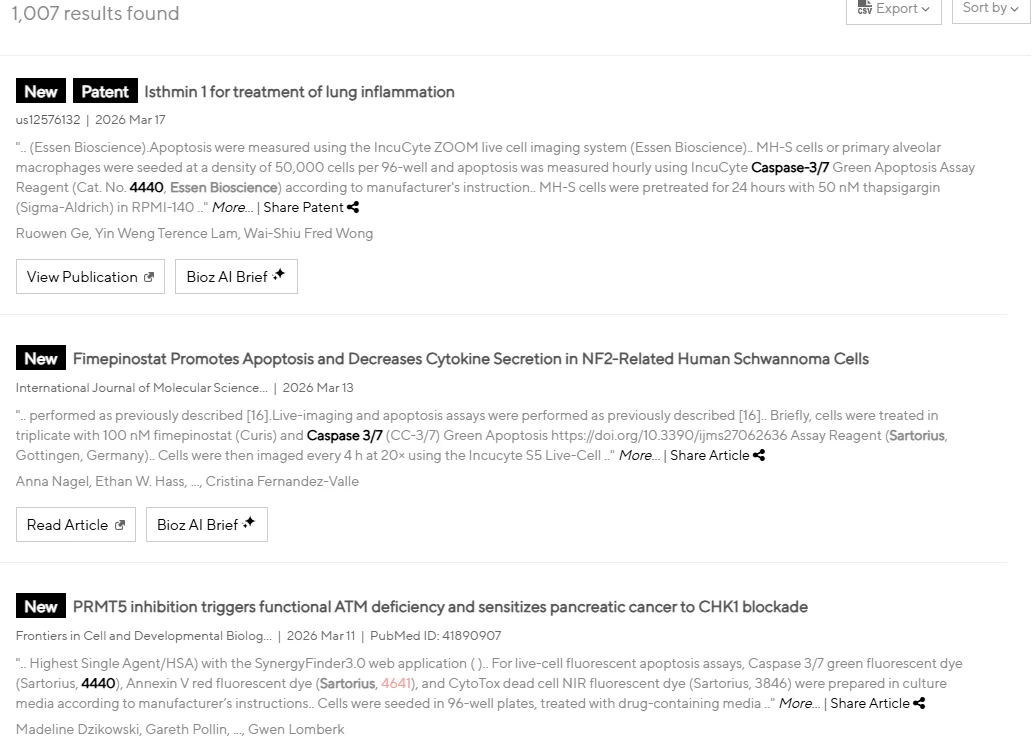This screenshot has width=1033, height=748.
Task: Click the Share Patent share icon
Action: point(353,208)
